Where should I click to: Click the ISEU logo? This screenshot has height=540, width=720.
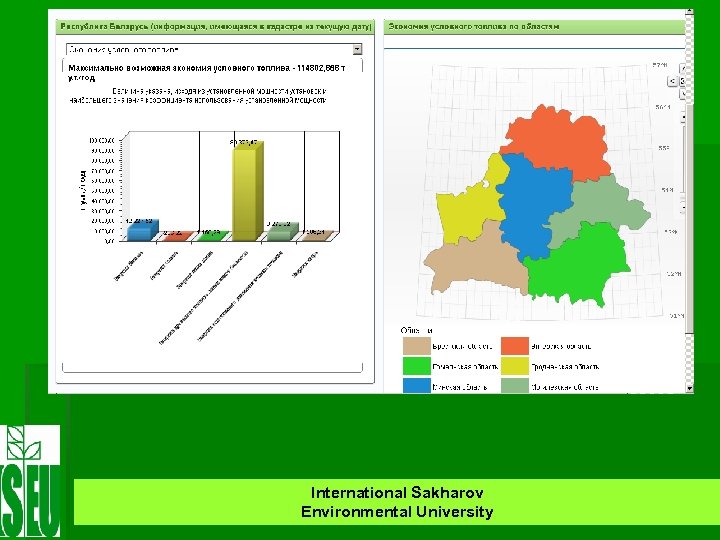point(30,481)
